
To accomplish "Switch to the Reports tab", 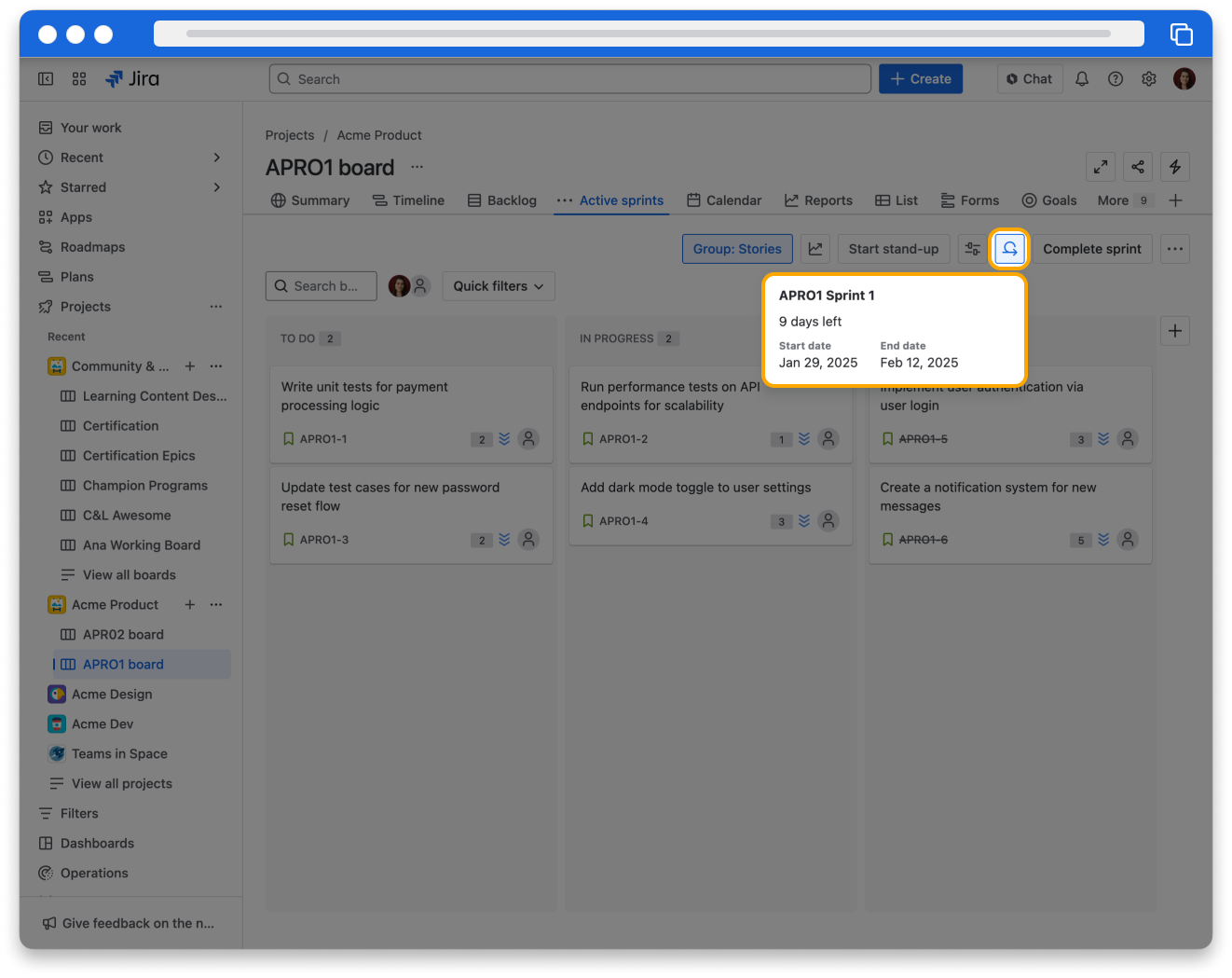I will [x=818, y=200].
